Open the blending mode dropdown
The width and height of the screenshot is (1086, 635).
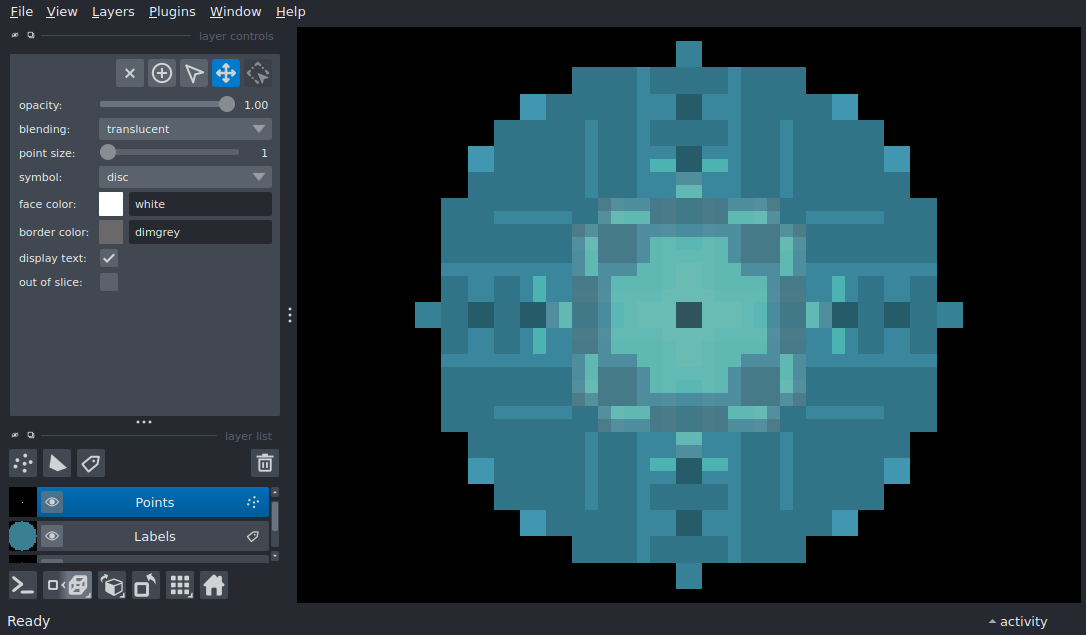click(x=186, y=129)
